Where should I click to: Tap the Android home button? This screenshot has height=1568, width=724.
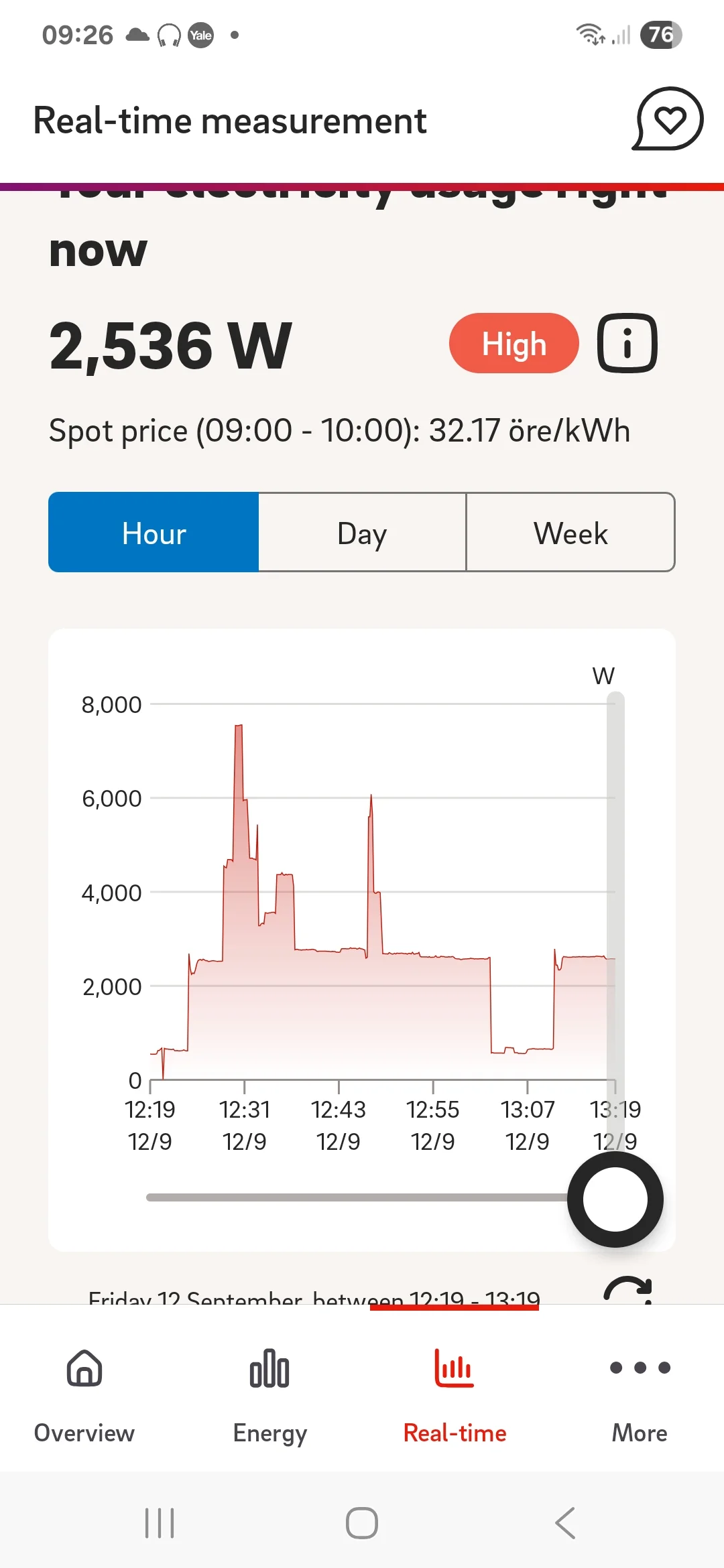pyautogui.click(x=362, y=1523)
